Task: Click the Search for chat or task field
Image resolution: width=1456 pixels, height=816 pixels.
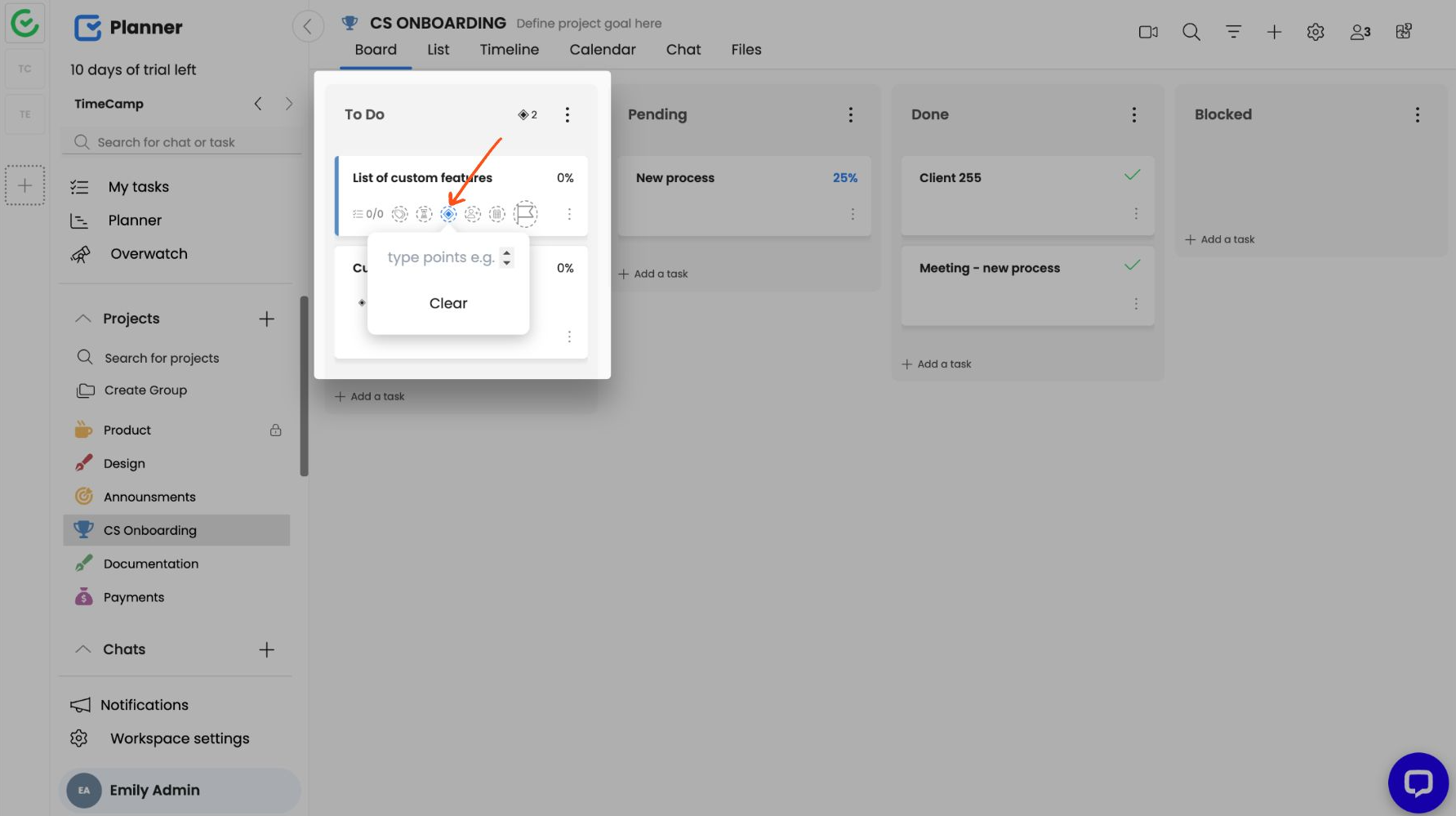Action: pyautogui.click(x=183, y=142)
